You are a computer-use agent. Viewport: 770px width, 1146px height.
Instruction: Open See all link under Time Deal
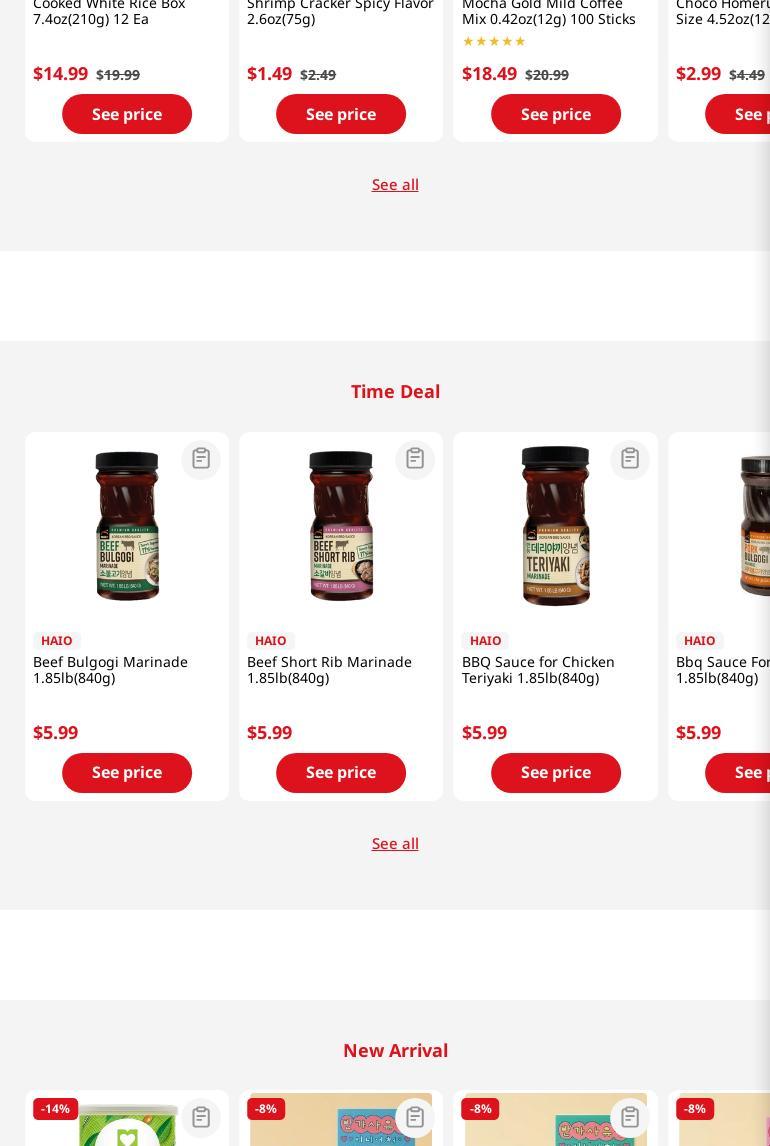[395, 843]
